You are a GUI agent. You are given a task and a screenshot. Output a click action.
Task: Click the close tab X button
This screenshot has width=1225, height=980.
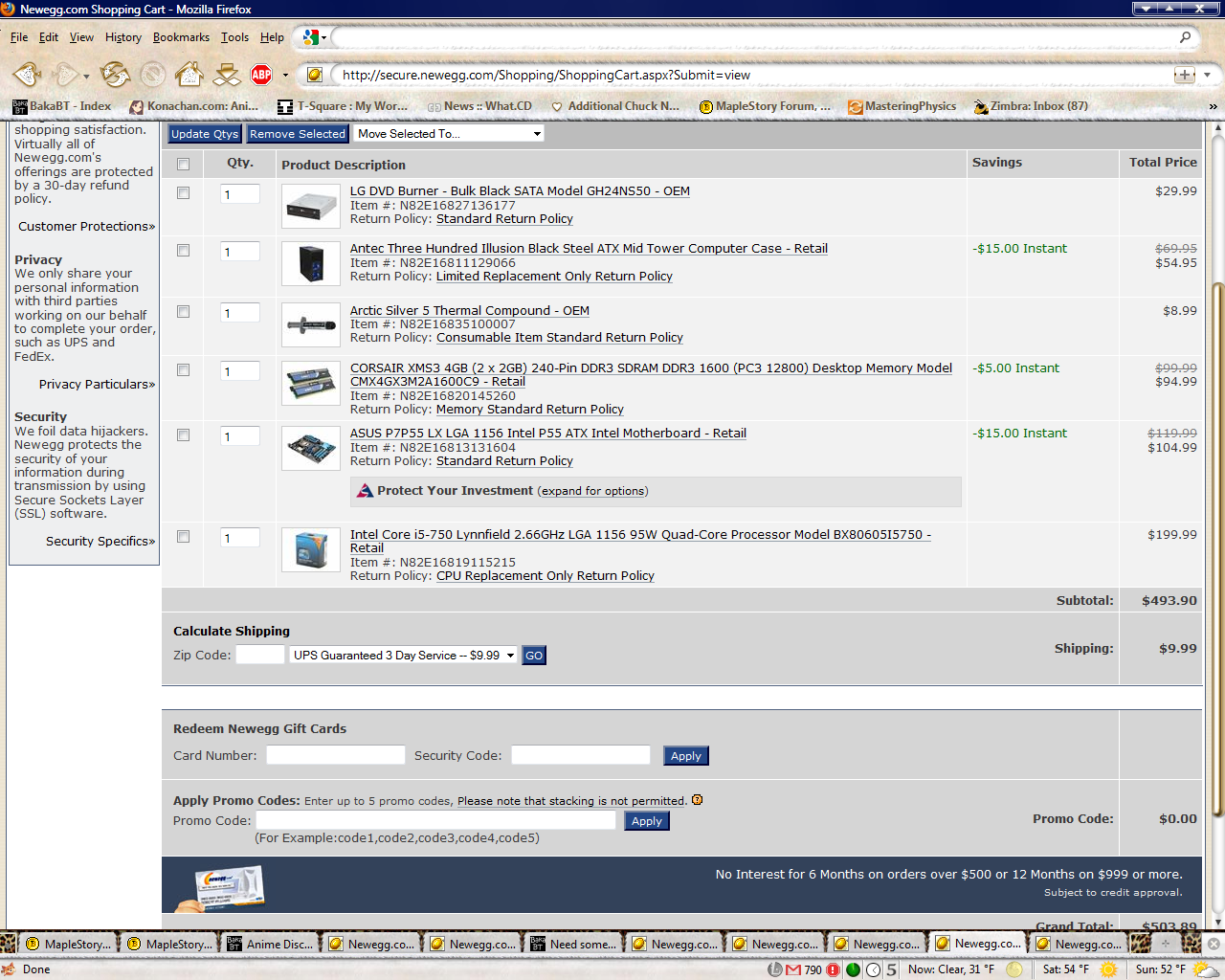1214,944
